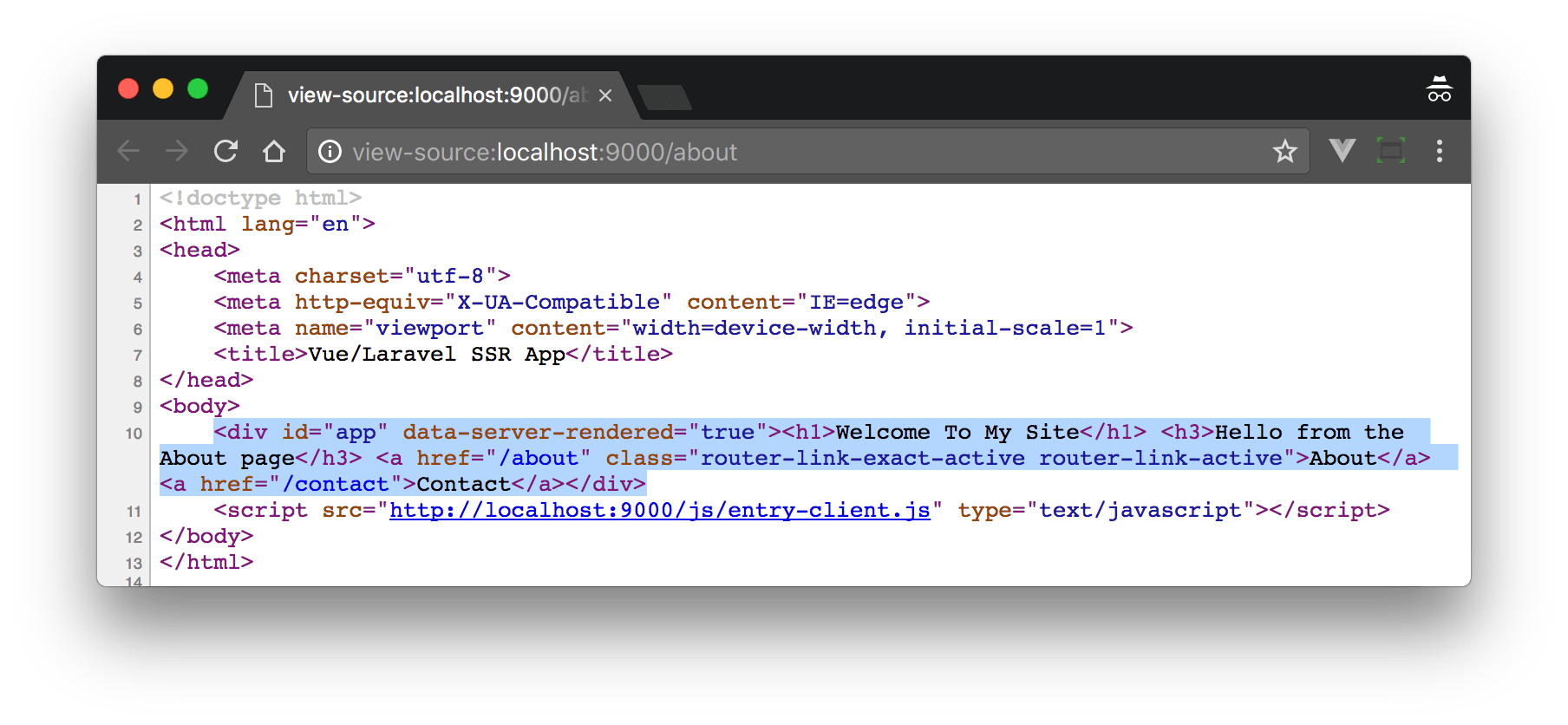Bookmark this page with the star
The width and height of the screenshot is (1568, 725).
coord(1285,152)
